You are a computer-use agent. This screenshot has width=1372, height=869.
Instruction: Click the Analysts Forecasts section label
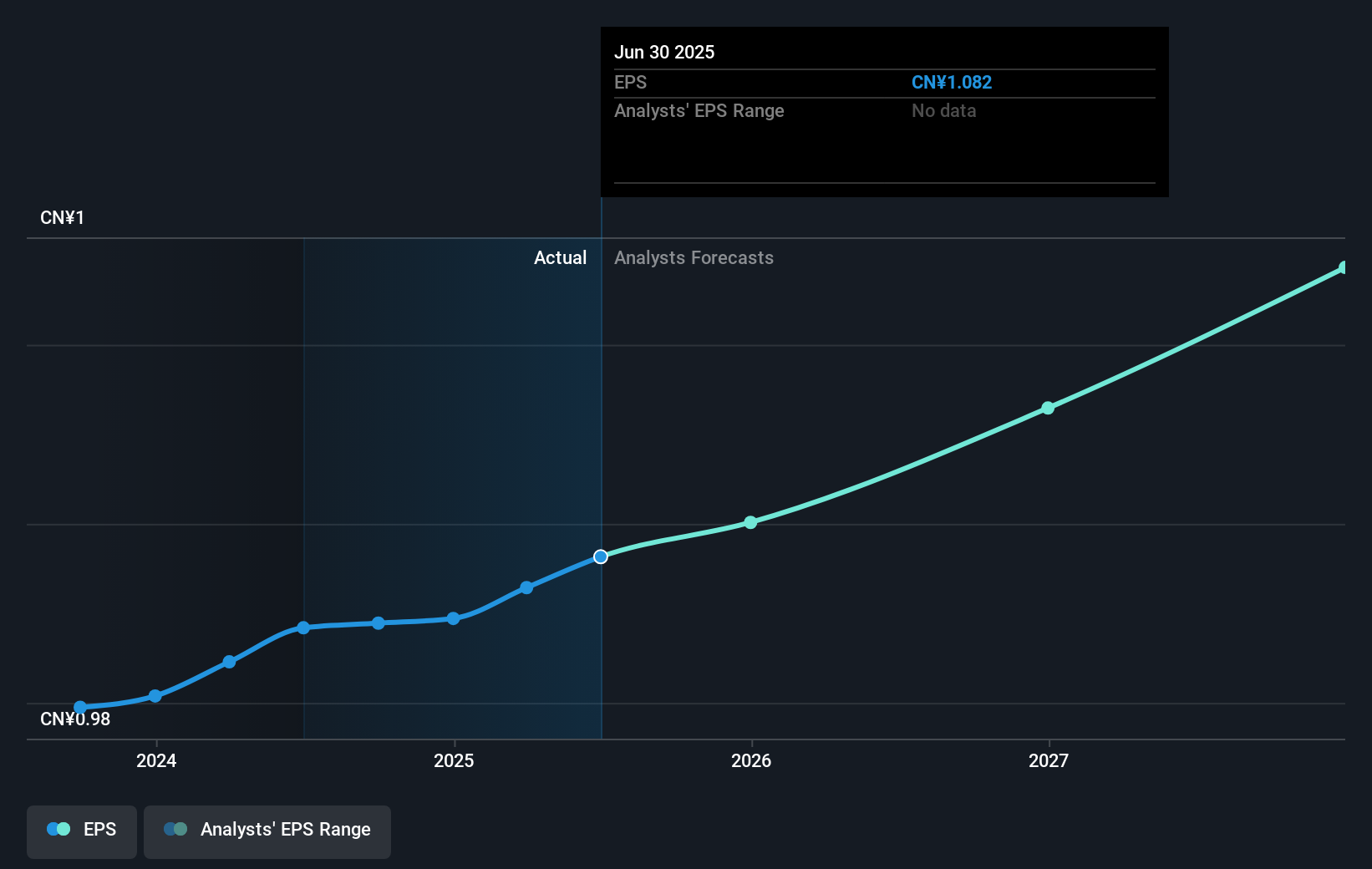(x=694, y=258)
